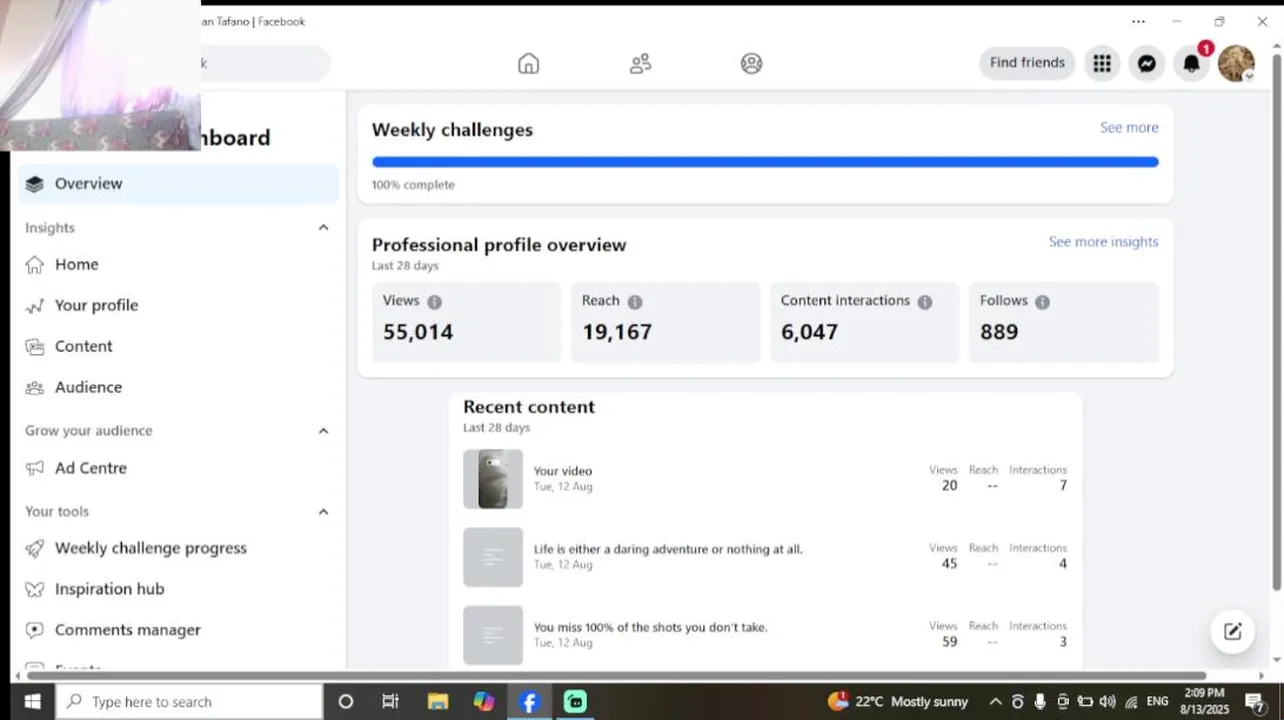Collapse the Your tools section
Image resolution: width=1284 pixels, height=720 pixels.
323,512
